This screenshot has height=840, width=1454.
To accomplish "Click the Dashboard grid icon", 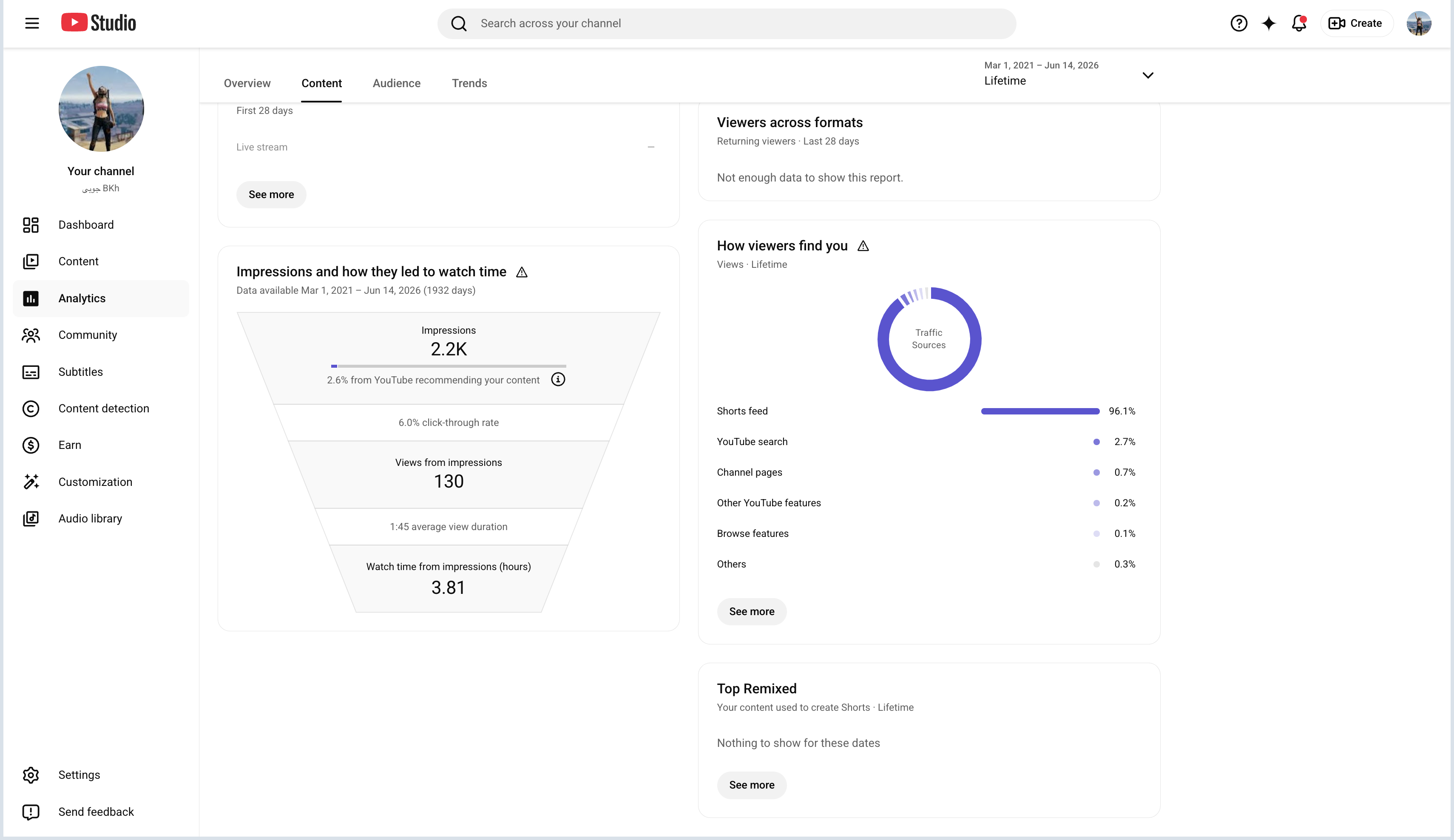I will pos(31,225).
